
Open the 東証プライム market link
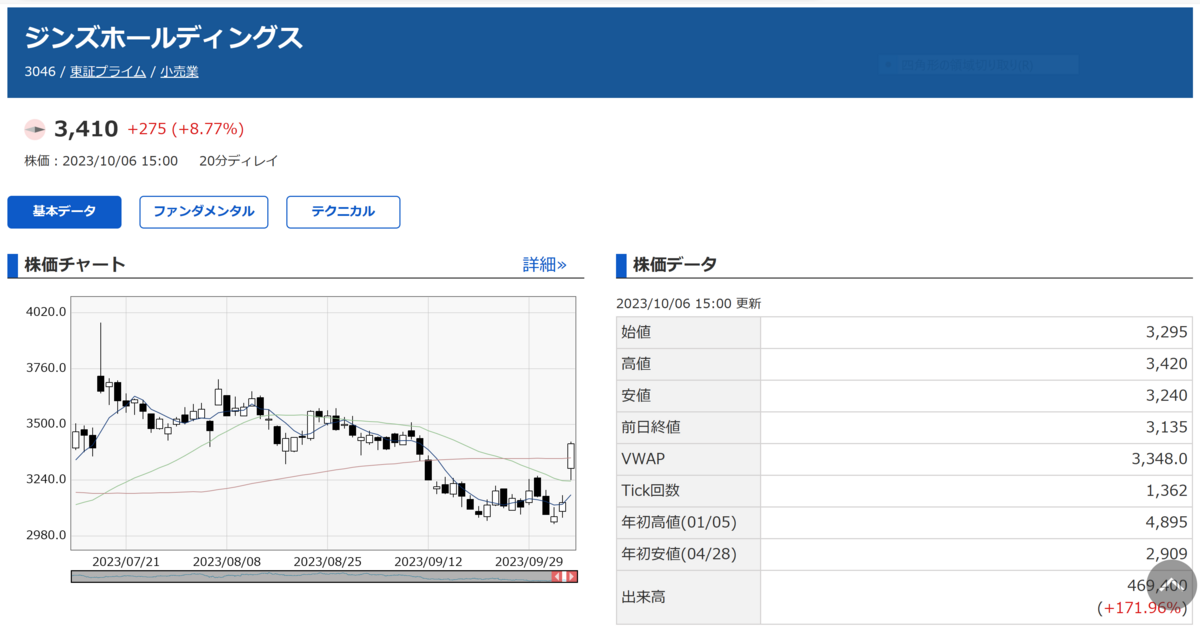click(x=108, y=72)
